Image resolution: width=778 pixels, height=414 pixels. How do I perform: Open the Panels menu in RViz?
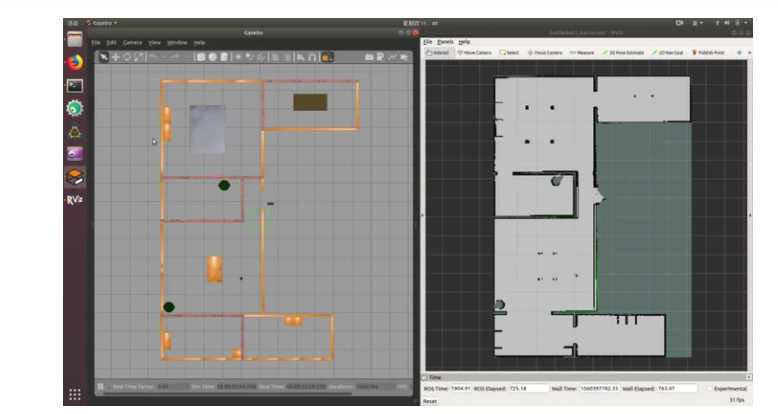(445, 42)
